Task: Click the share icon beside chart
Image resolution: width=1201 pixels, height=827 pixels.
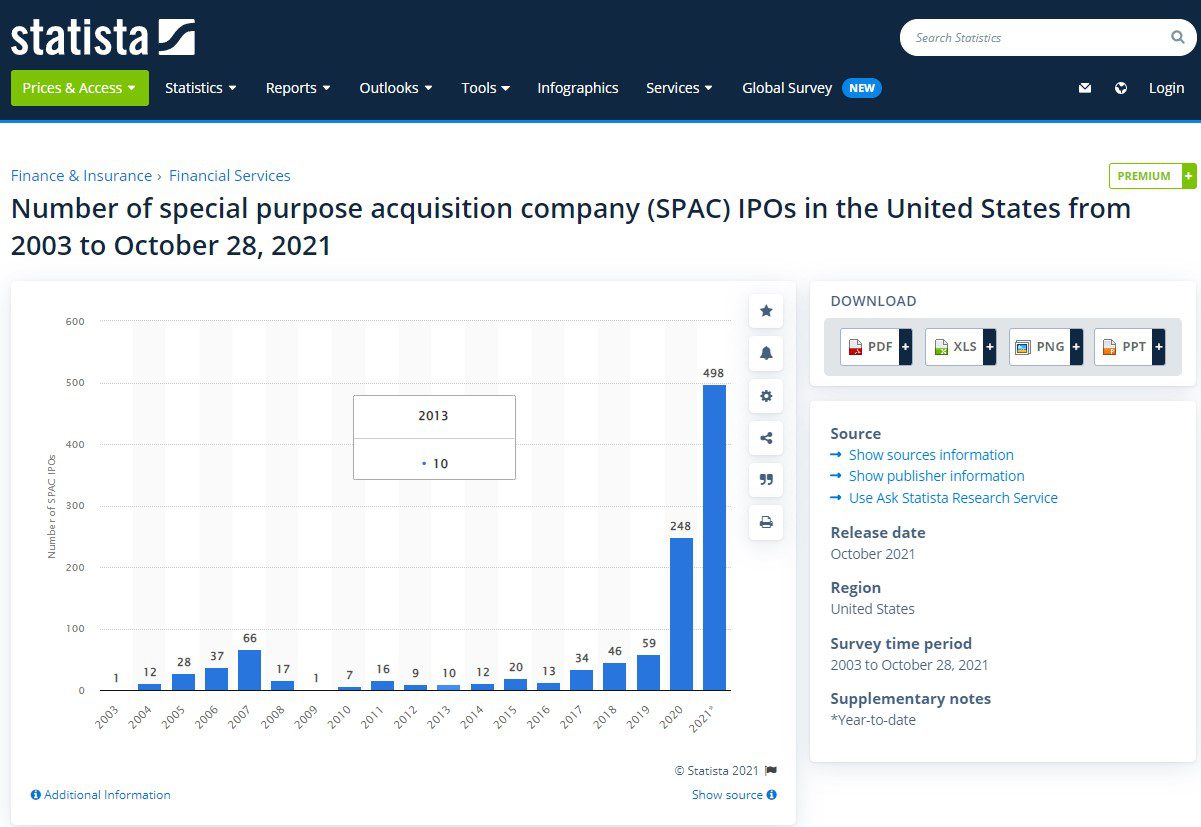Action: (766, 438)
